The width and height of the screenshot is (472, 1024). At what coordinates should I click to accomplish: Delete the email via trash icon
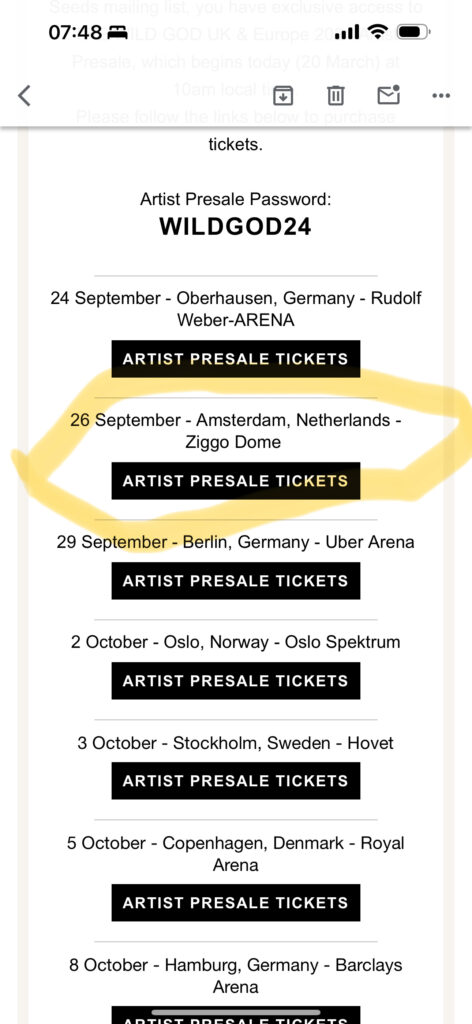[335, 95]
